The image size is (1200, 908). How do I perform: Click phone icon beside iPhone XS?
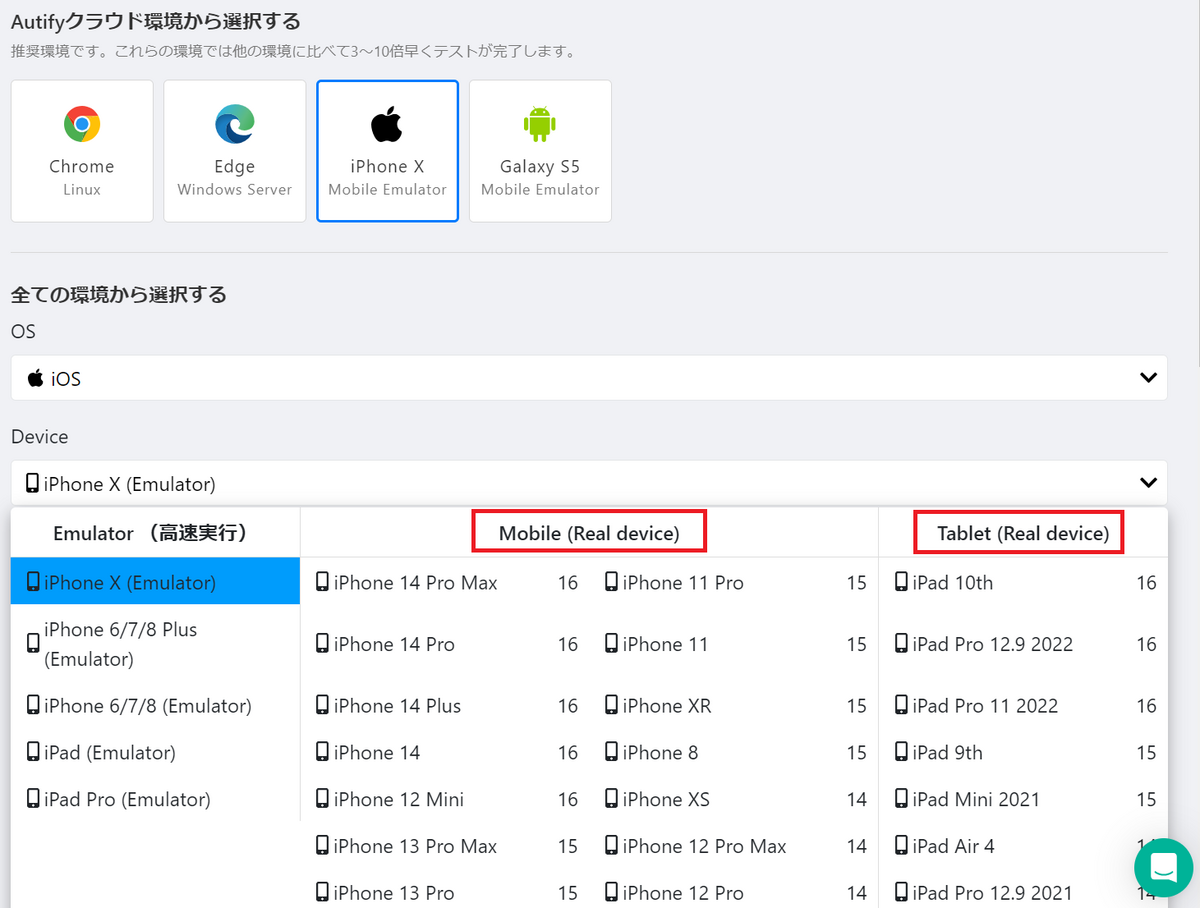pyautogui.click(x=611, y=799)
